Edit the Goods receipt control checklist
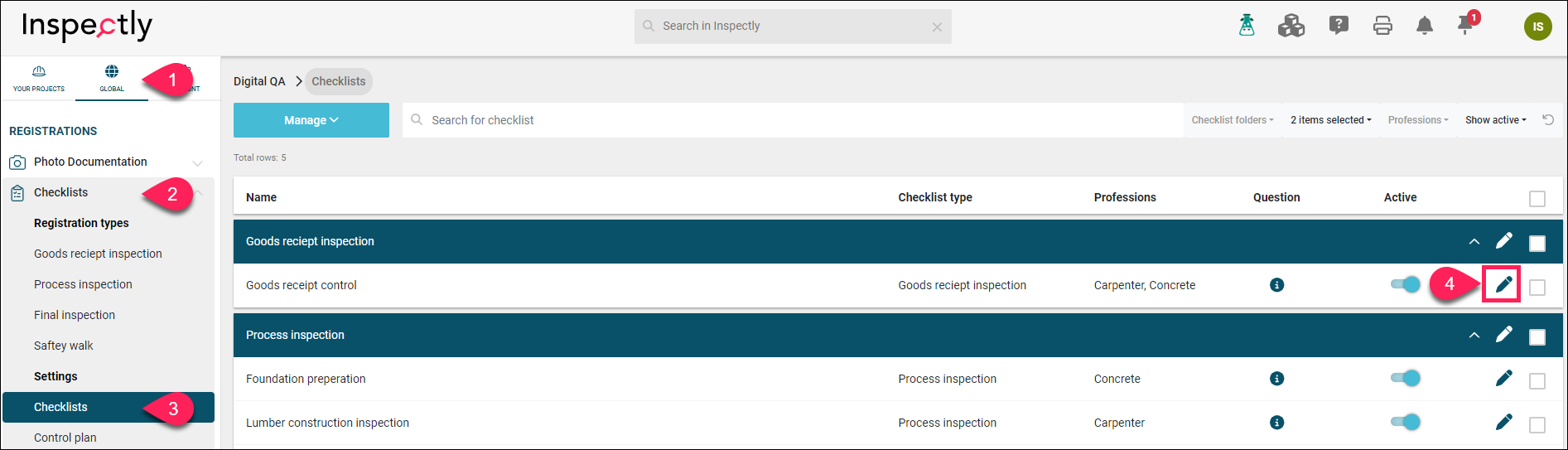Image resolution: width=1568 pixels, height=450 pixels. (1503, 285)
